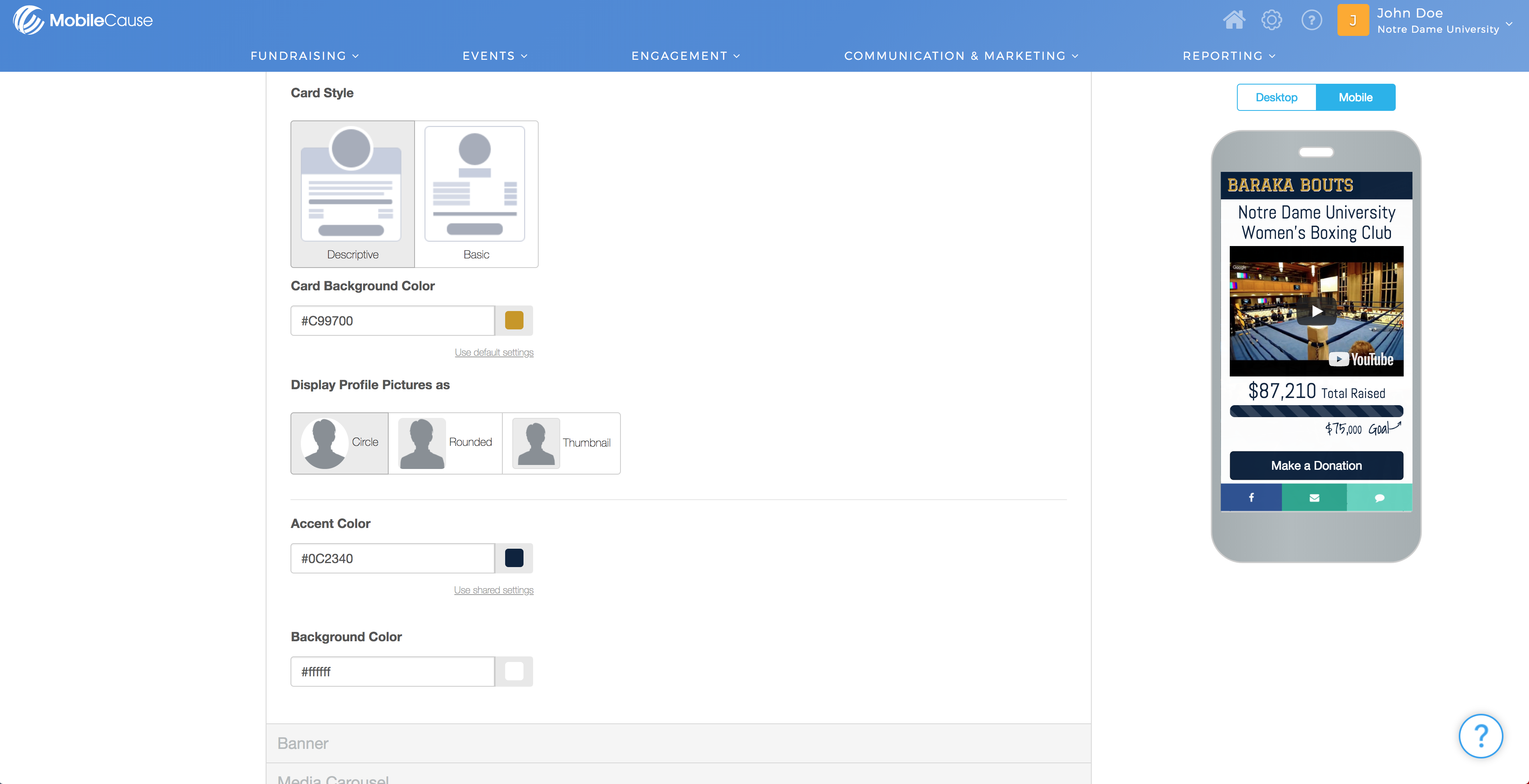This screenshot has width=1529, height=784.
Task: Open John Doe account dropdown
Action: pyautogui.click(x=1436, y=20)
